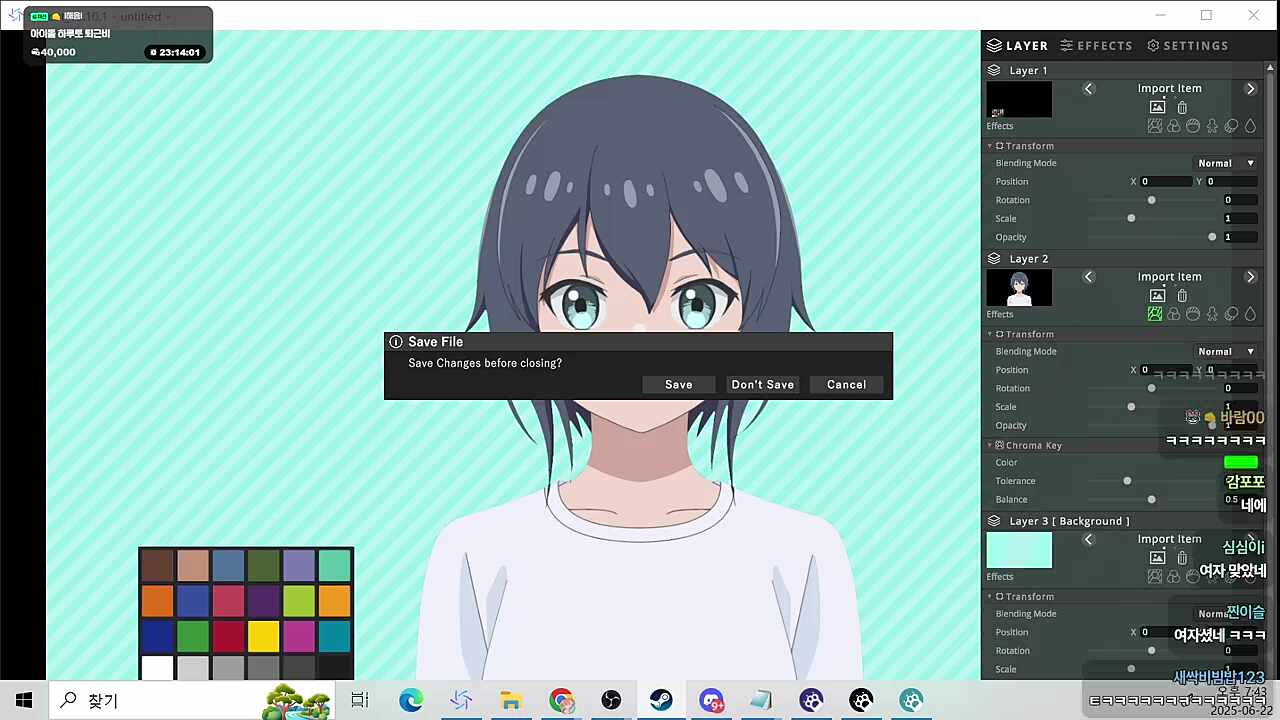Switch to the LAYER tab
The image size is (1280, 720).
tap(1017, 46)
